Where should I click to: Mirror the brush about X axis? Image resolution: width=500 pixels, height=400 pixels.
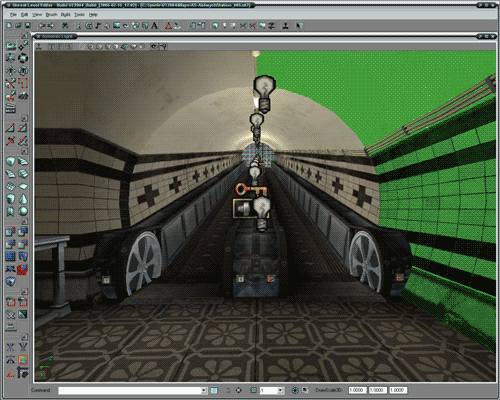tap(11, 347)
